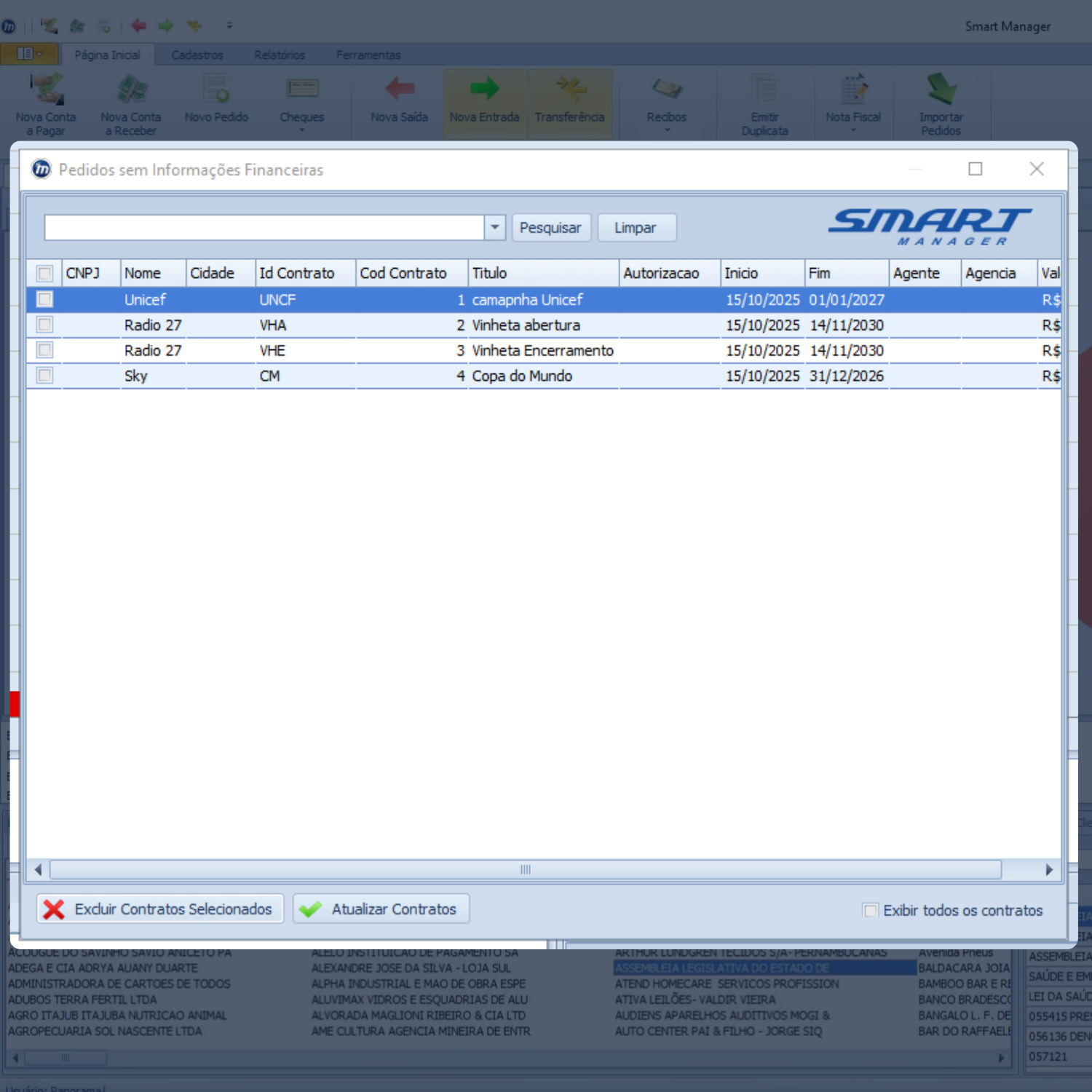Viewport: 1092px width, 1092px height.
Task: Sort by the Cidade column header
Action: point(221,273)
